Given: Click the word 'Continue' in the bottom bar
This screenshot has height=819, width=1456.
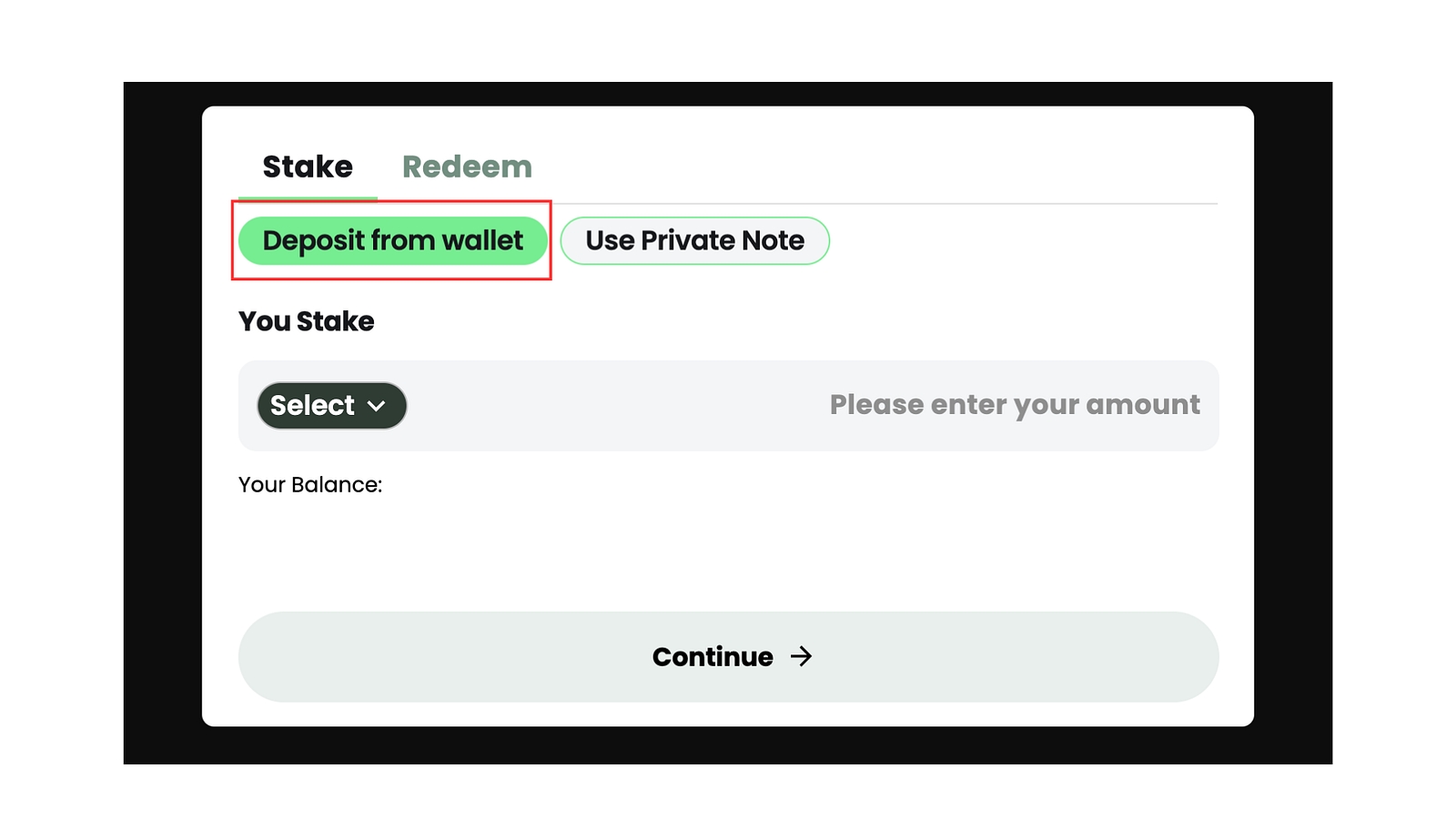Looking at the screenshot, I should pyautogui.click(x=713, y=657).
